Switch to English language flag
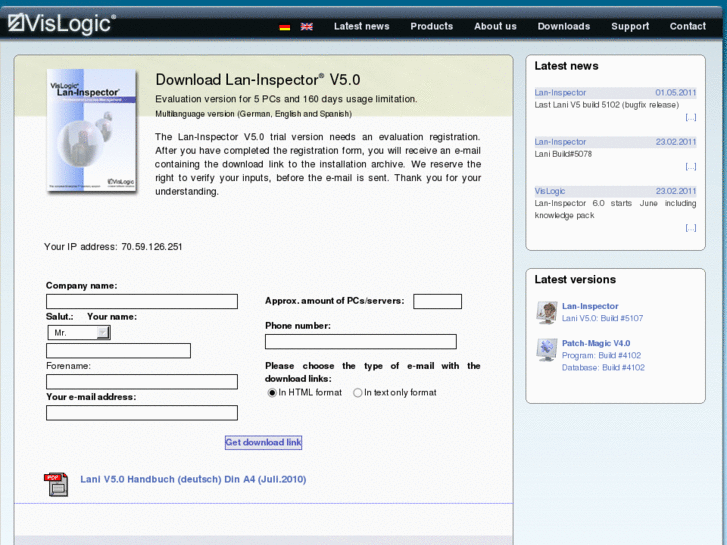 tap(306, 27)
